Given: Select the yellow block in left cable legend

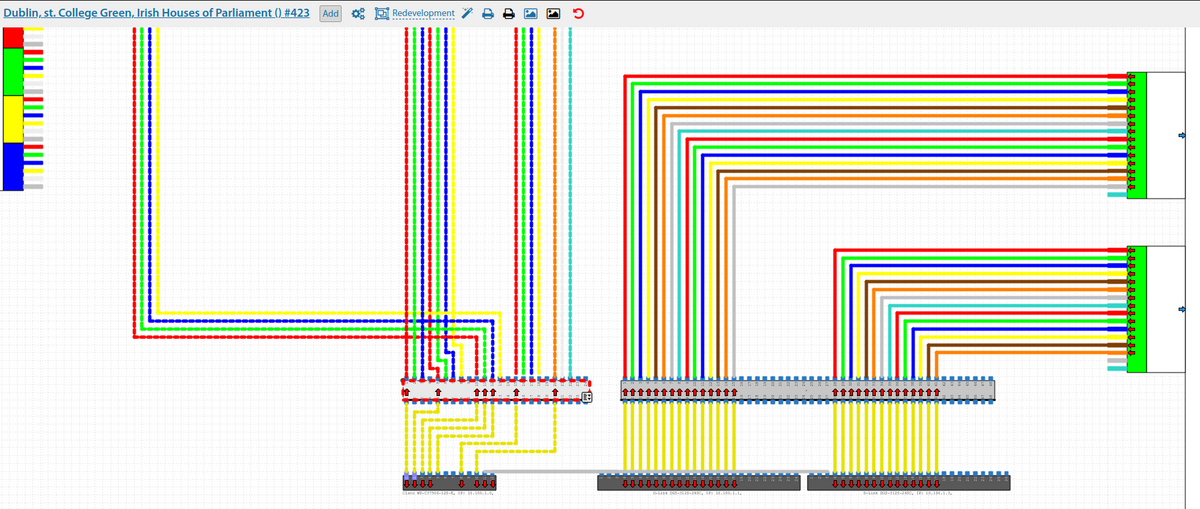Looking at the screenshot, I should coord(13,119).
